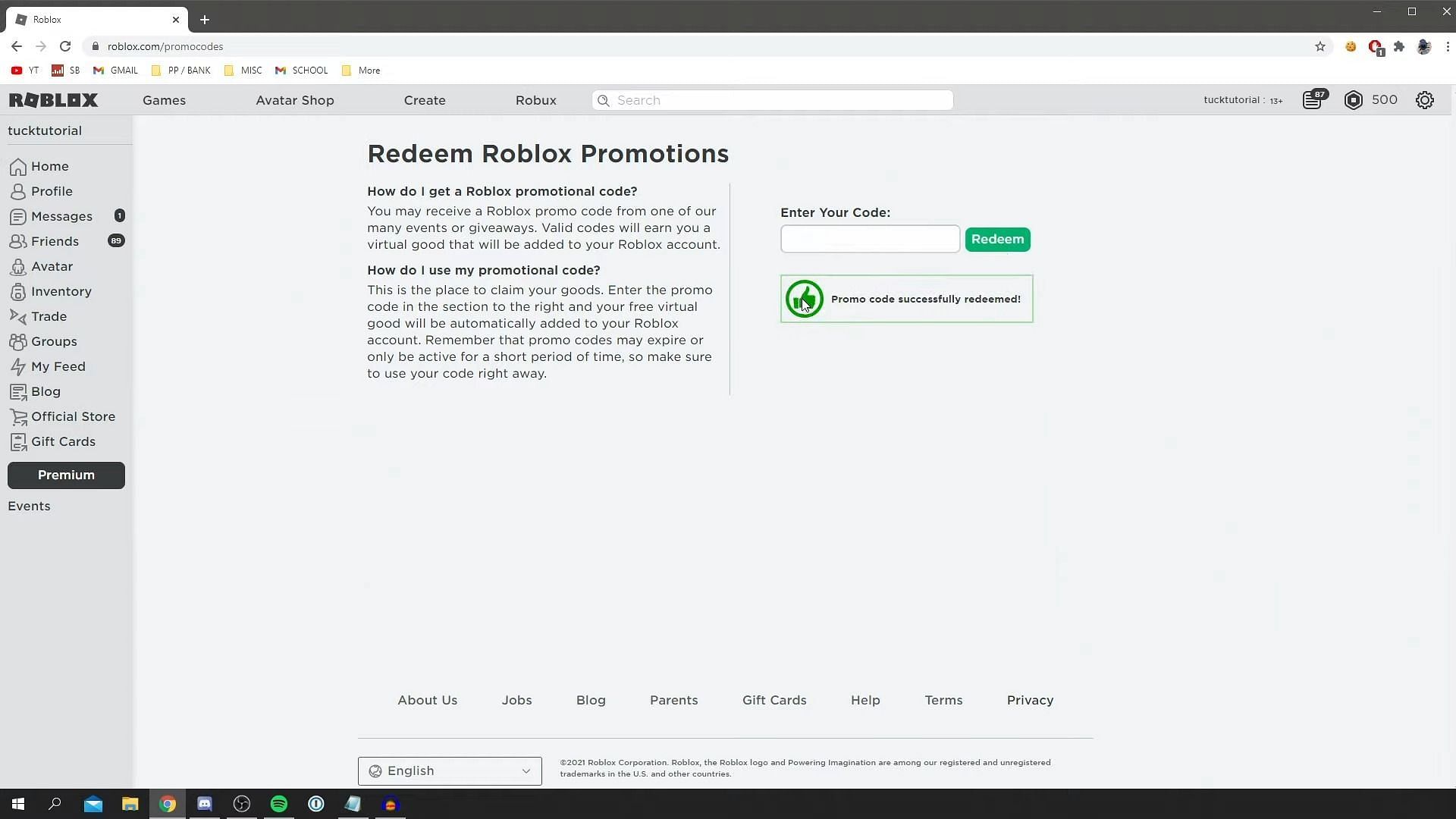The image size is (1456, 819).
Task: Click the Robux navigation tab
Action: [x=536, y=100]
